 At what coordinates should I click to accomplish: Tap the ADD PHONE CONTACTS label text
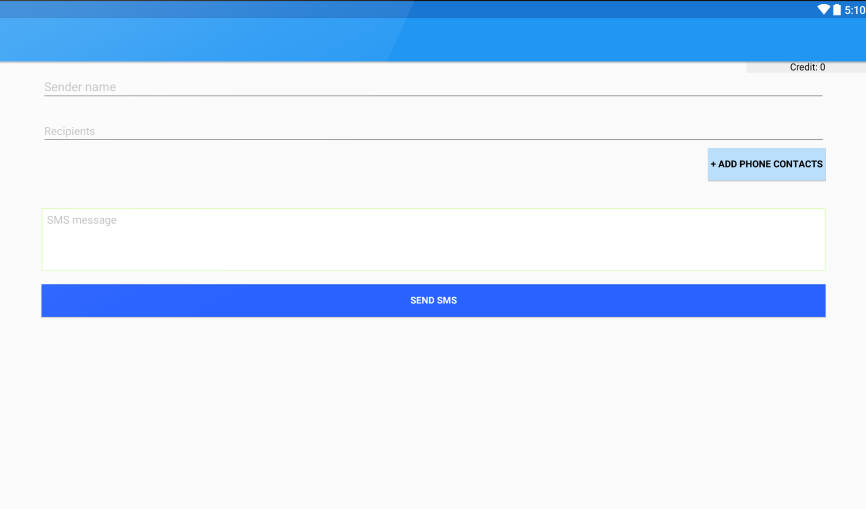(x=770, y=164)
